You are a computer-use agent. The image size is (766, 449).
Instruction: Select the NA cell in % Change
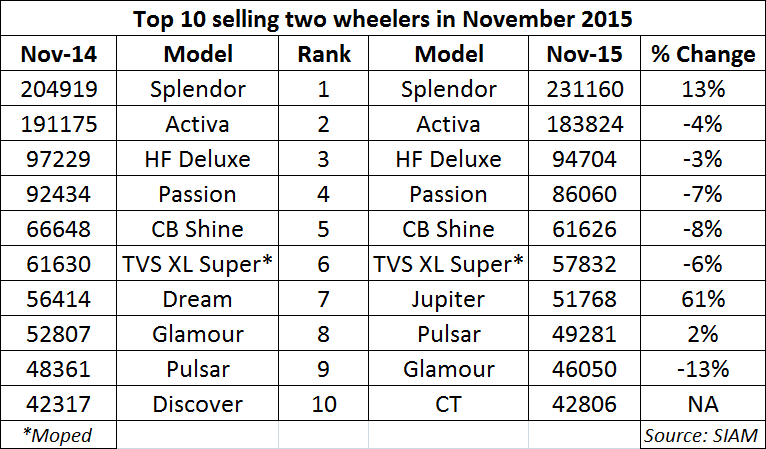(x=703, y=404)
